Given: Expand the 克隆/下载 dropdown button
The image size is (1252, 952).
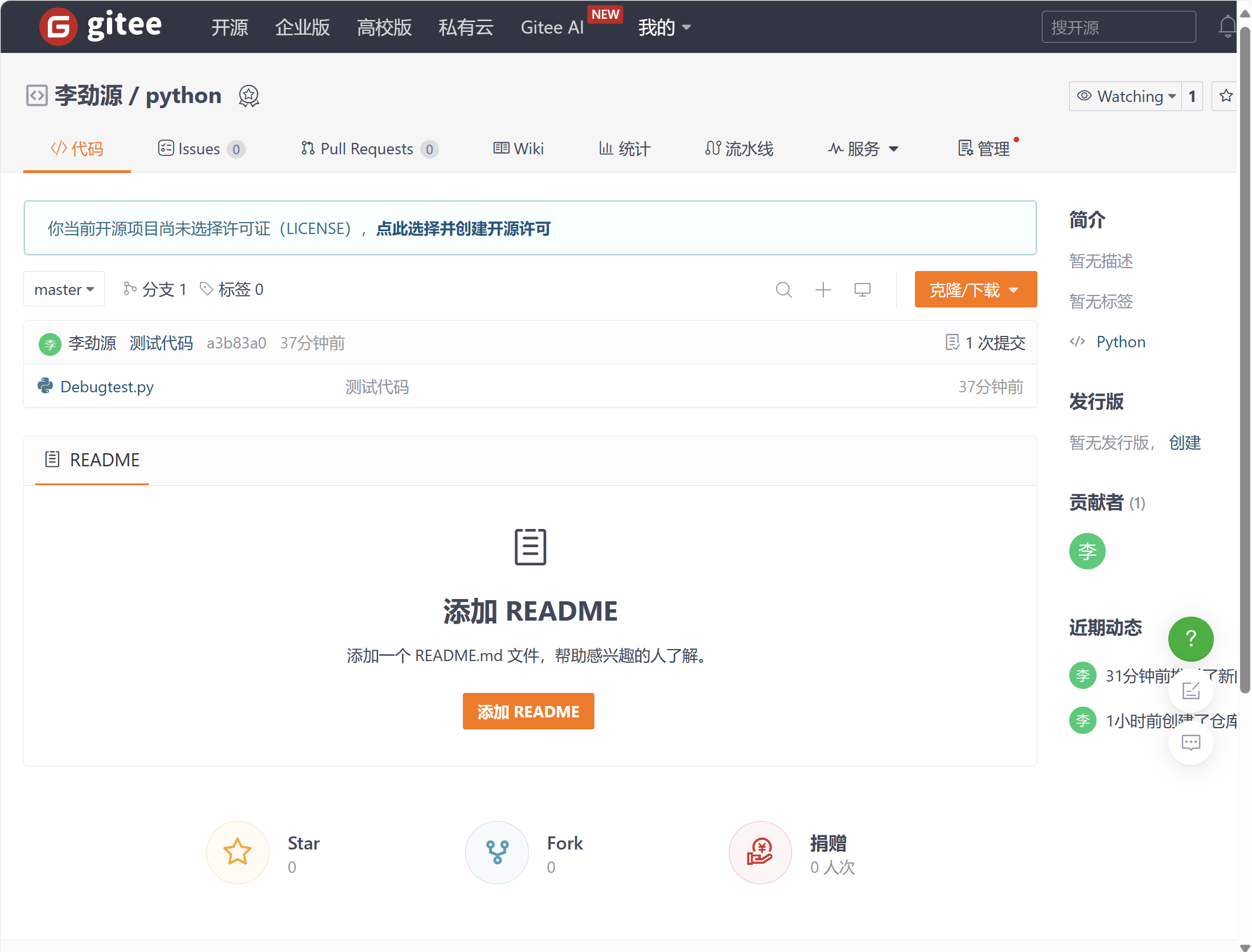Looking at the screenshot, I should 975,290.
